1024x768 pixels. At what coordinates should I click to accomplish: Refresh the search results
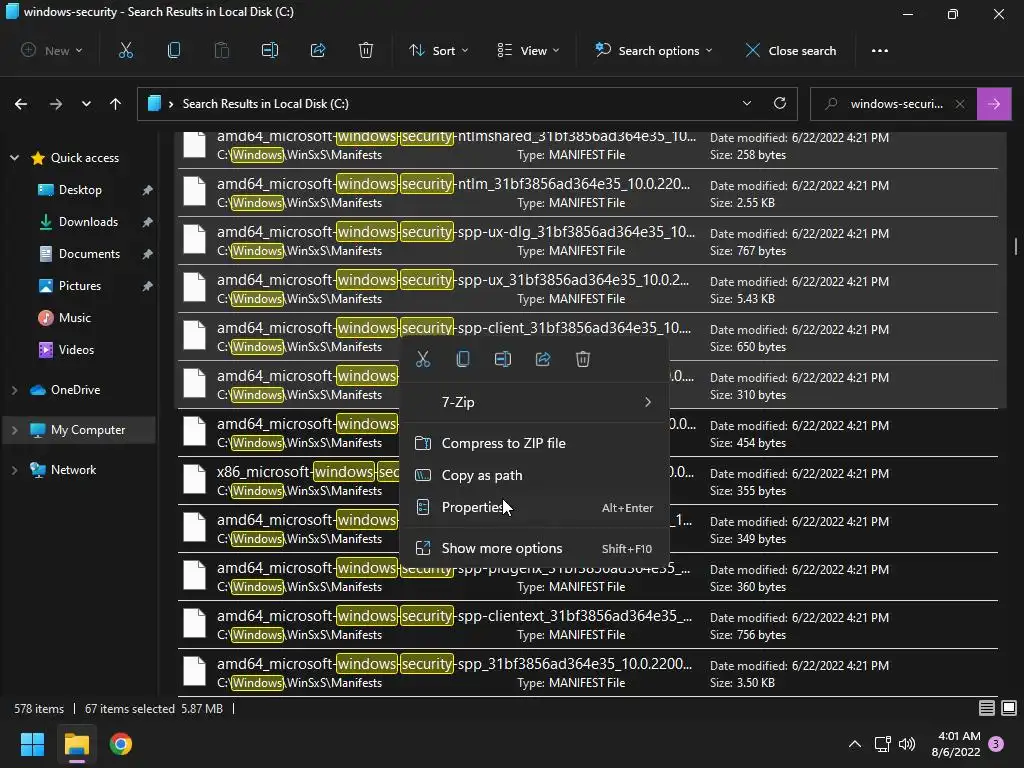(x=780, y=103)
